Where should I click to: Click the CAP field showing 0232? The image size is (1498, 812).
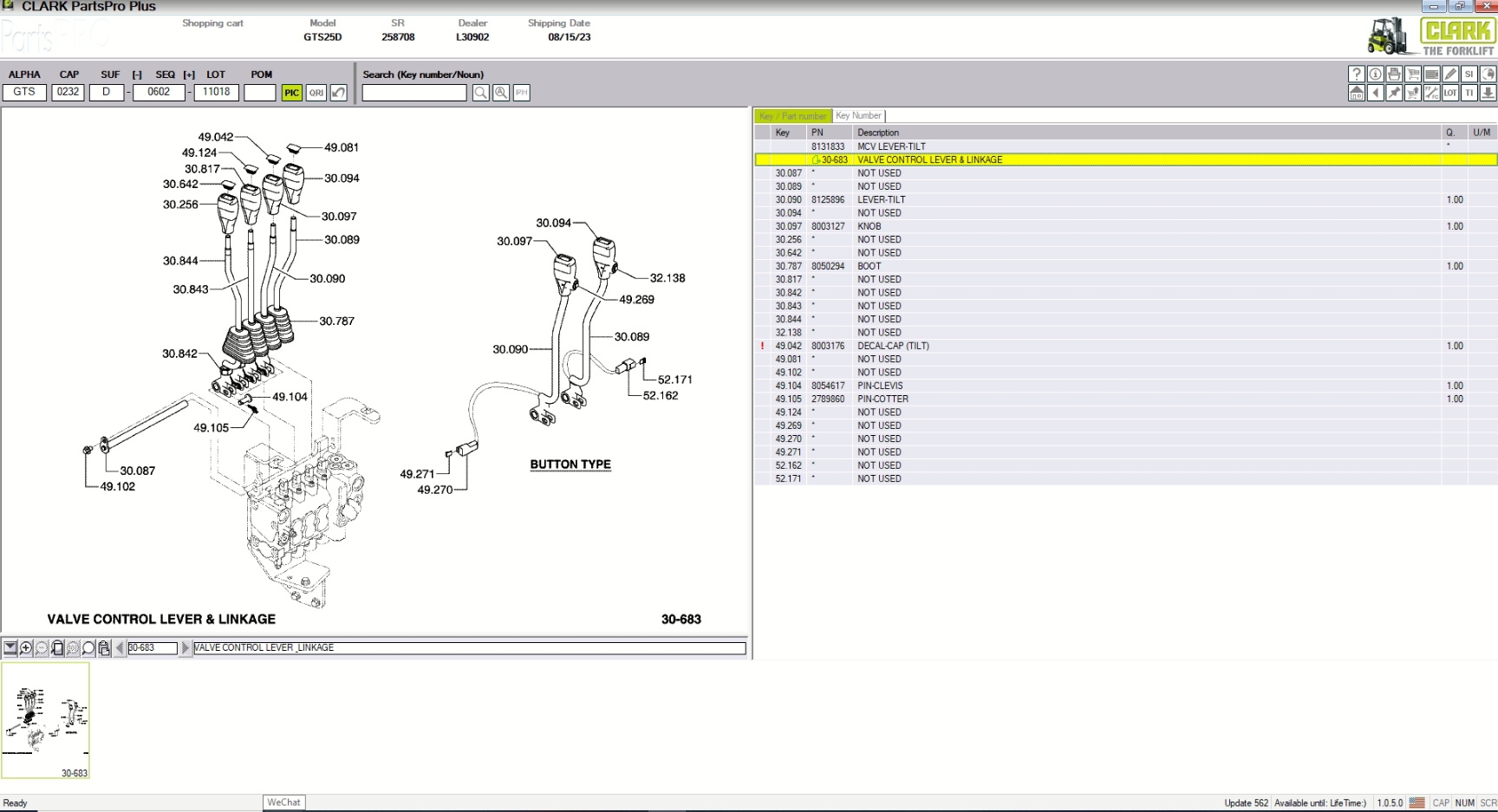pyautogui.click(x=68, y=92)
